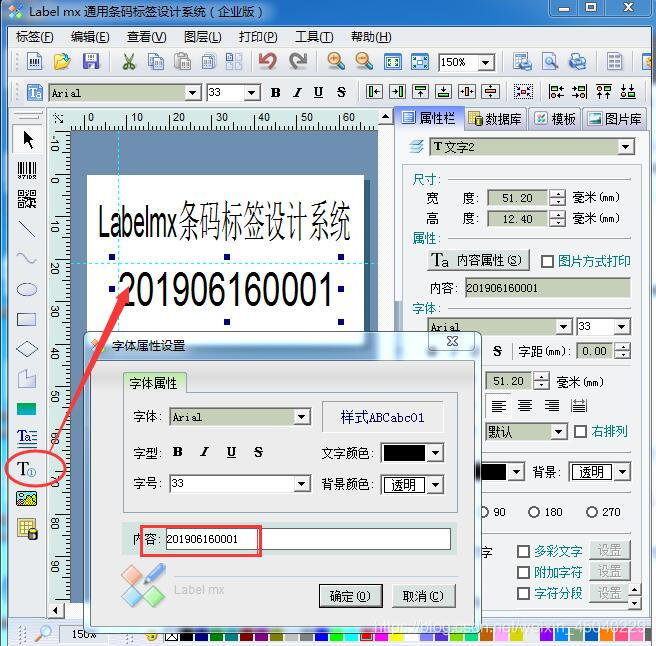This screenshot has width=656, height=646.
Task: Create a new label document
Action: (x=35, y=62)
